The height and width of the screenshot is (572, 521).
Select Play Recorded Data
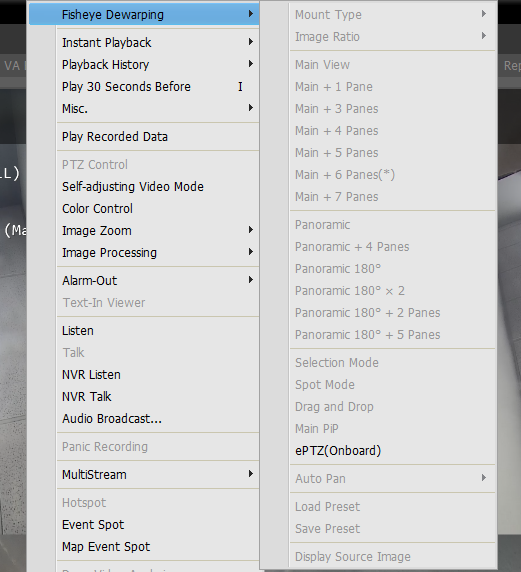click(x=158, y=136)
